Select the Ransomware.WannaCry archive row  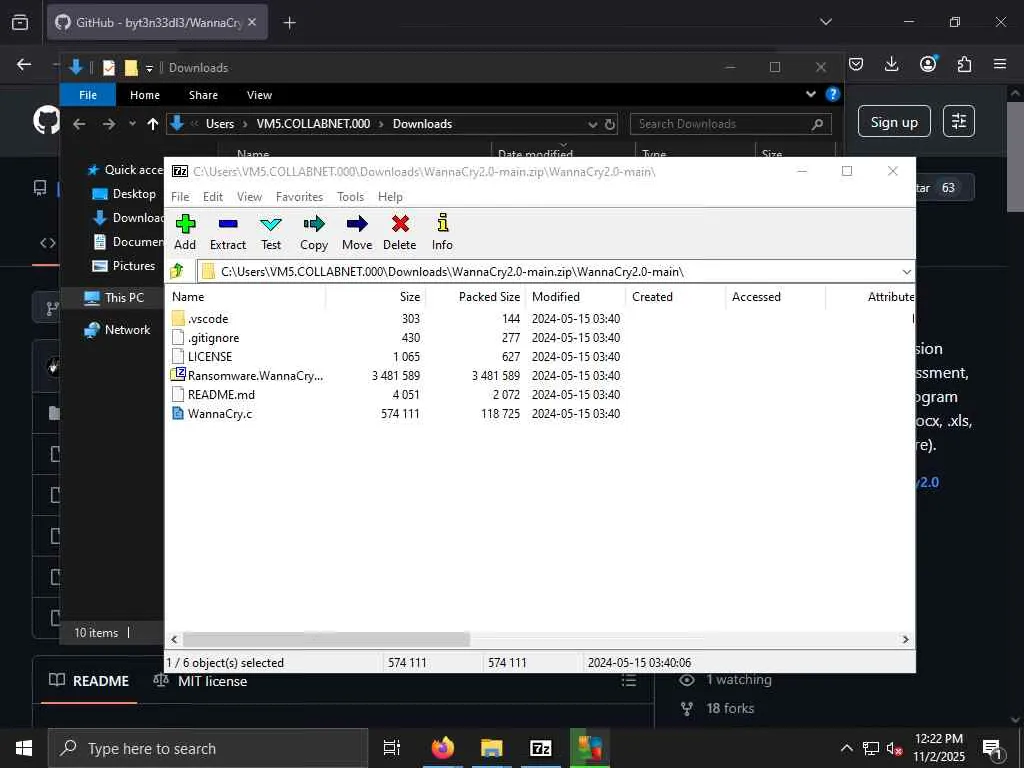396,376
